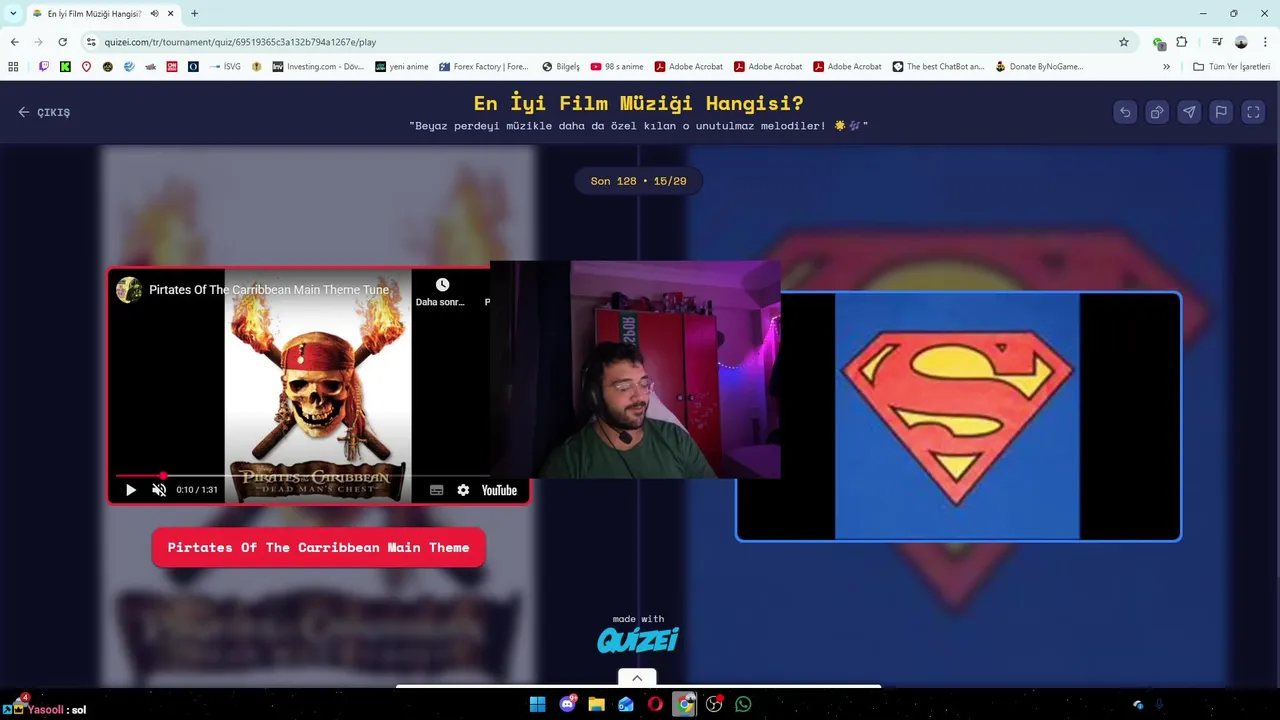Go back to previous page
Viewport: 1280px width, 720px height.
pyautogui.click(x=14, y=42)
